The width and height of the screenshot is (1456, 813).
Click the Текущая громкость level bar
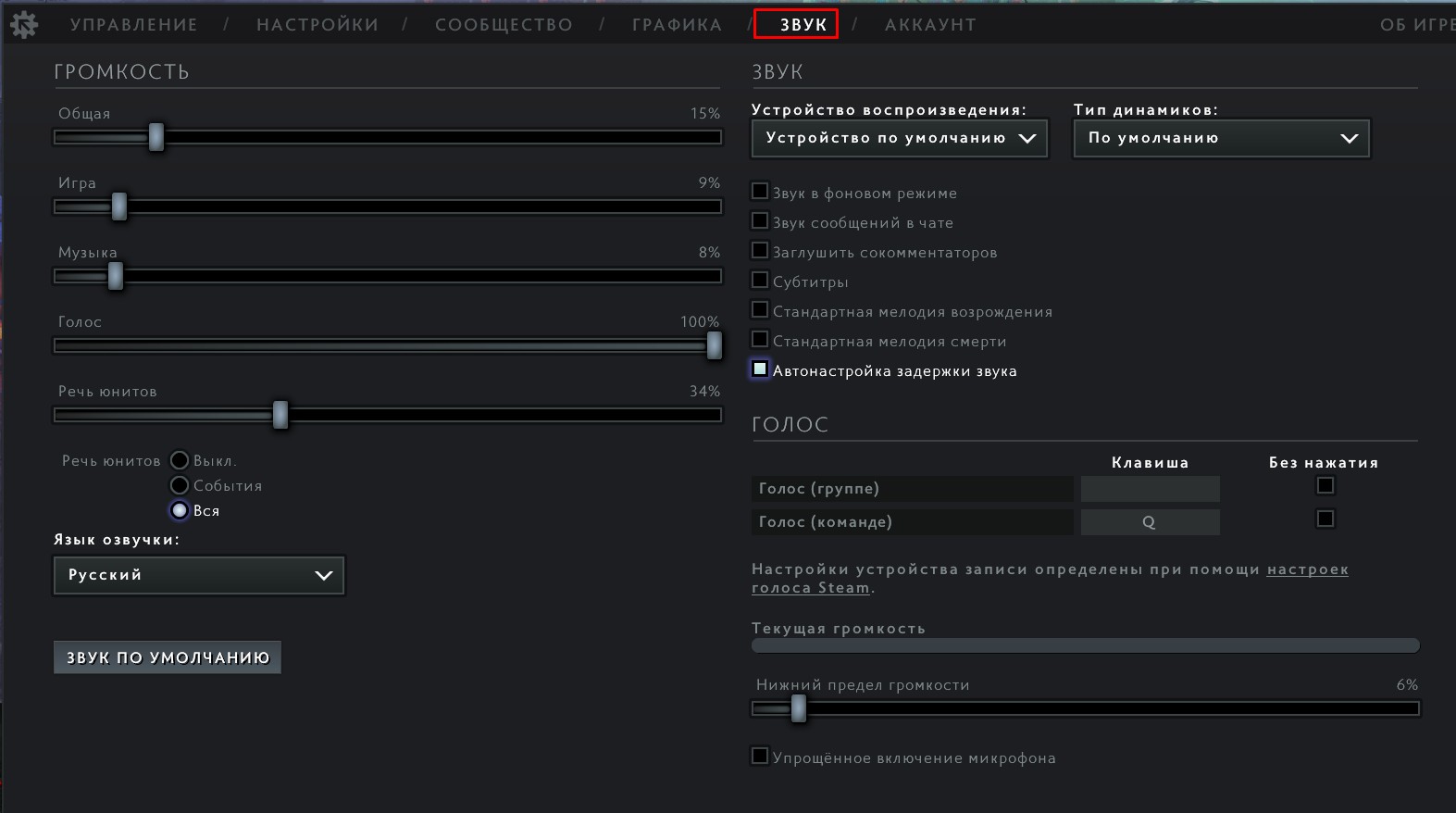[x=1085, y=645]
